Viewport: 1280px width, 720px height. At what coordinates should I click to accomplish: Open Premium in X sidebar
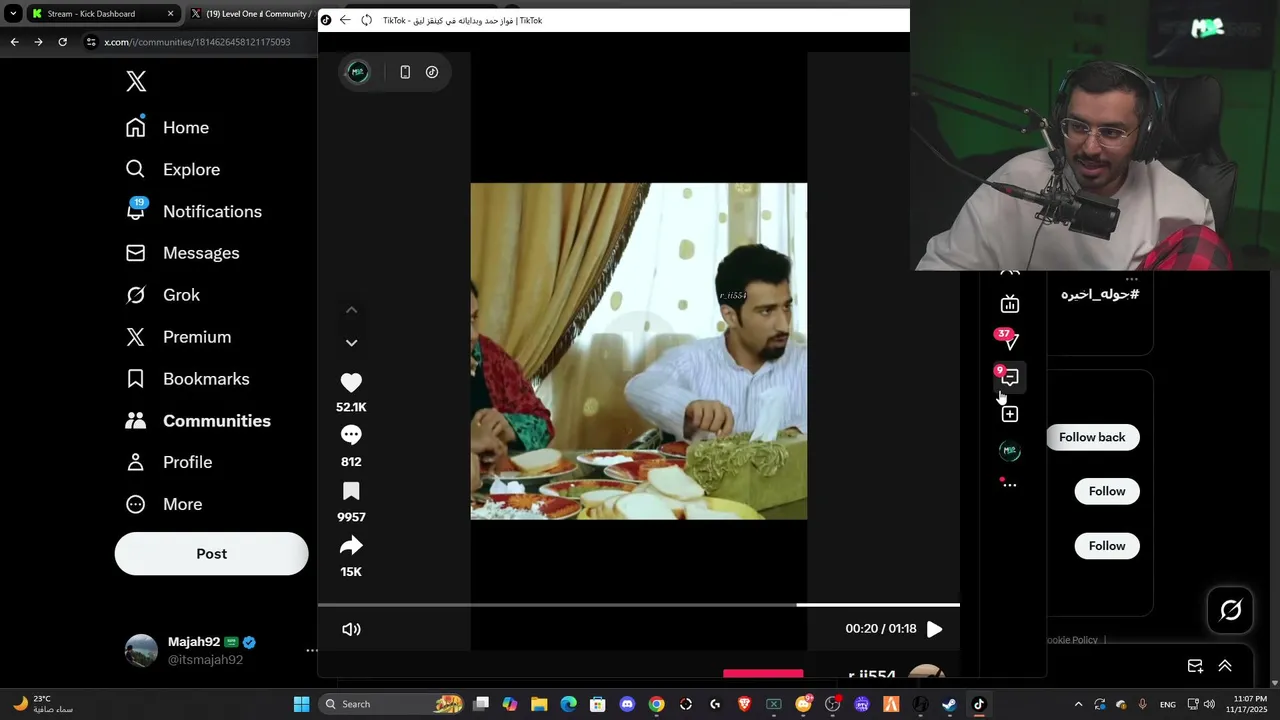click(x=178, y=337)
